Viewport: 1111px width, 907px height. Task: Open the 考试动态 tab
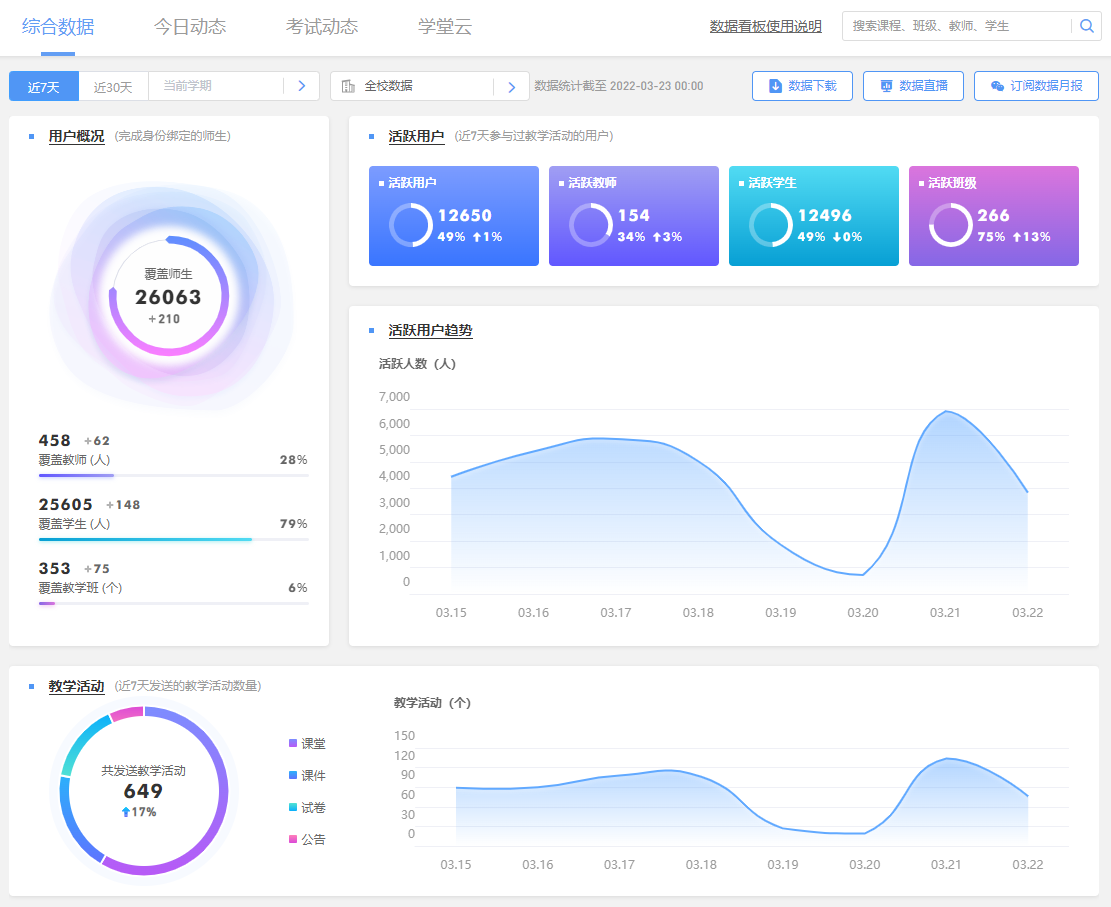pyautogui.click(x=322, y=27)
